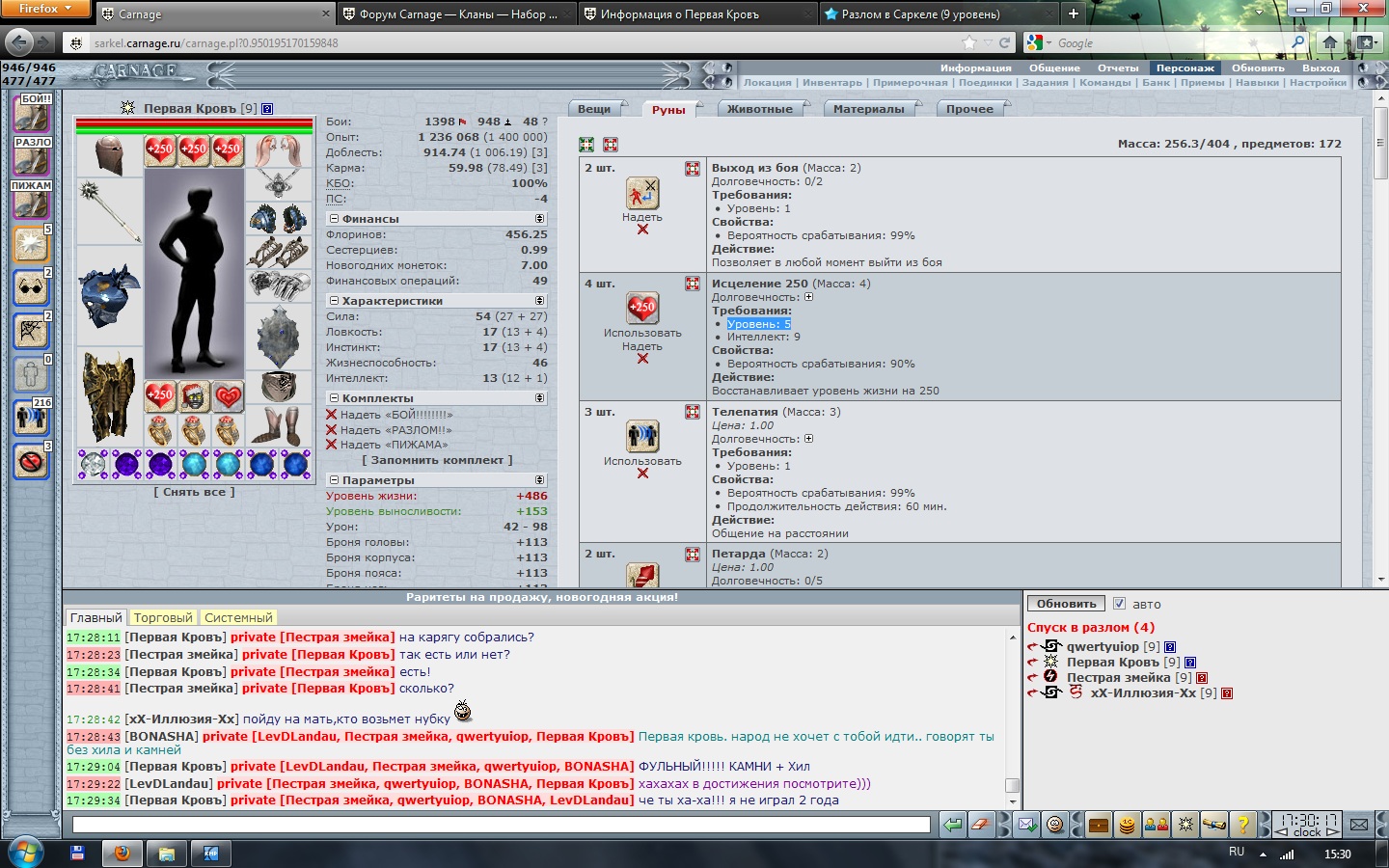The width and height of the screenshot is (1389, 868).
Task: Click the equipped boots slot
Action: [x=279, y=427]
